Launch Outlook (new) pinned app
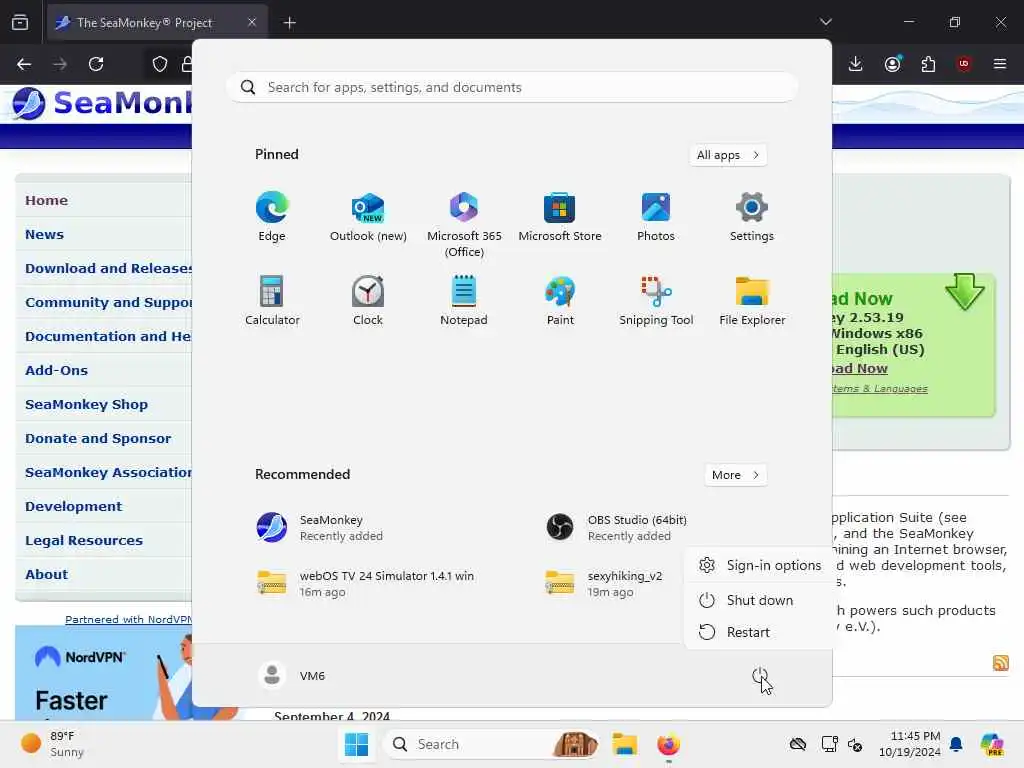The width and height of the screenshot is (1024, 768). point(368,217)
